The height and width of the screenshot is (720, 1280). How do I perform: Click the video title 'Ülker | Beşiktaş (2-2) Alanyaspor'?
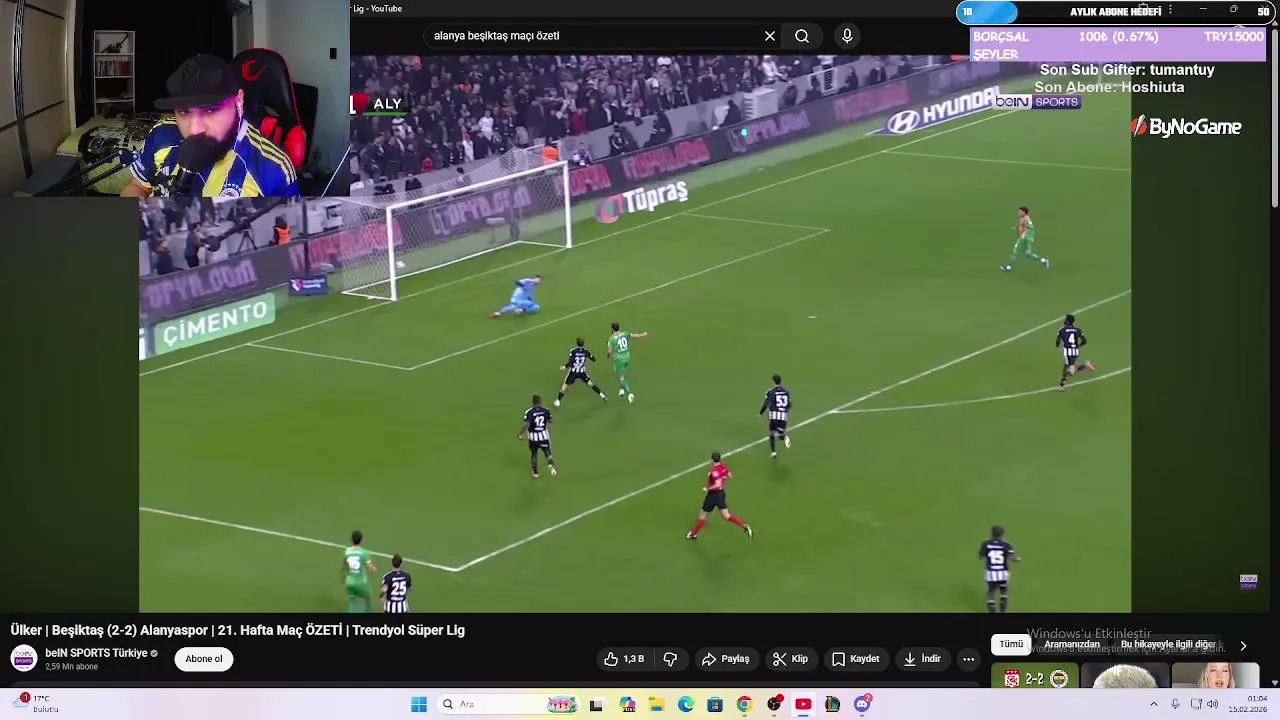click(x=238, y=630)
